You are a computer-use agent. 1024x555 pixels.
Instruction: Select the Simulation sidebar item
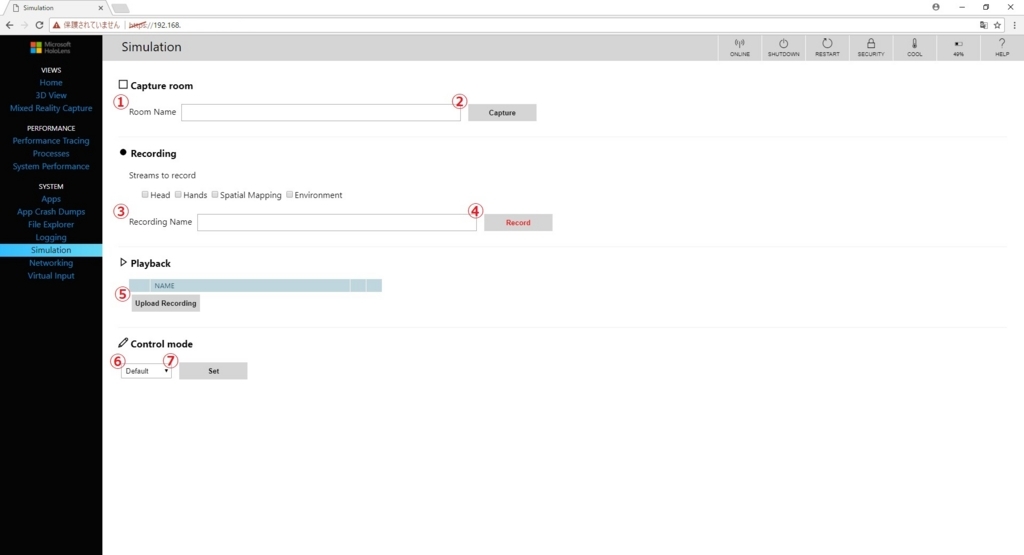tap(51, 250)
